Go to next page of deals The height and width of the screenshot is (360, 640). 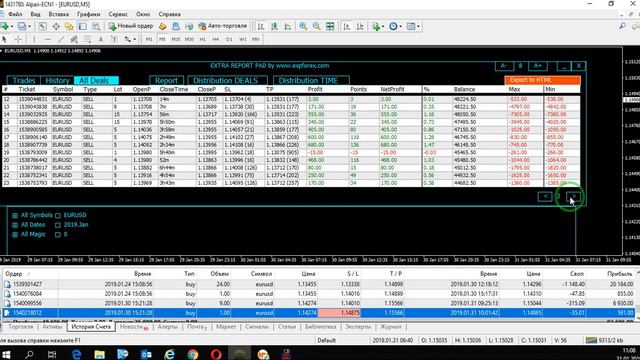point(573,197)
